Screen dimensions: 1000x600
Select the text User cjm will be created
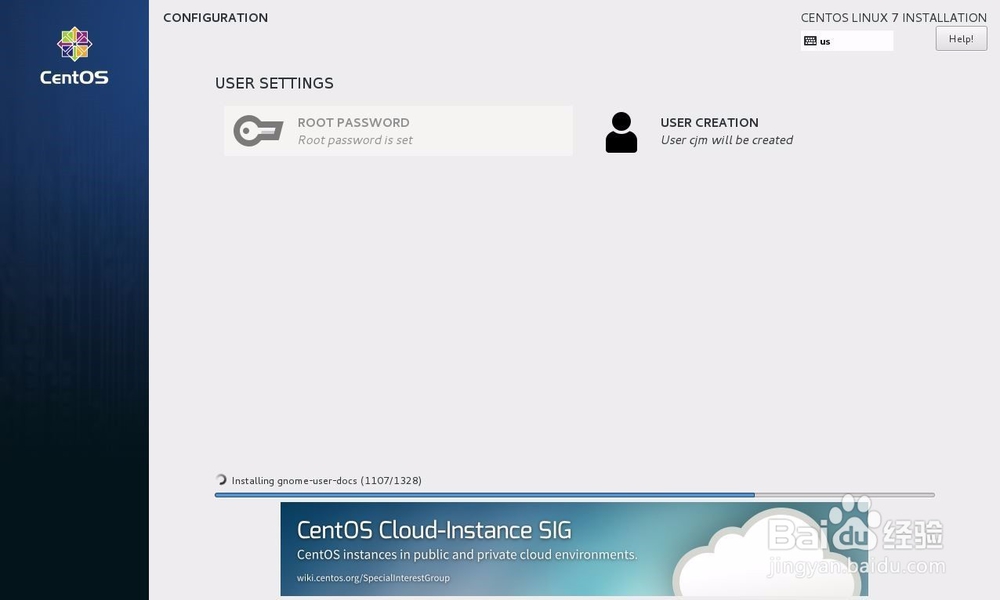[x=727, y=140]
